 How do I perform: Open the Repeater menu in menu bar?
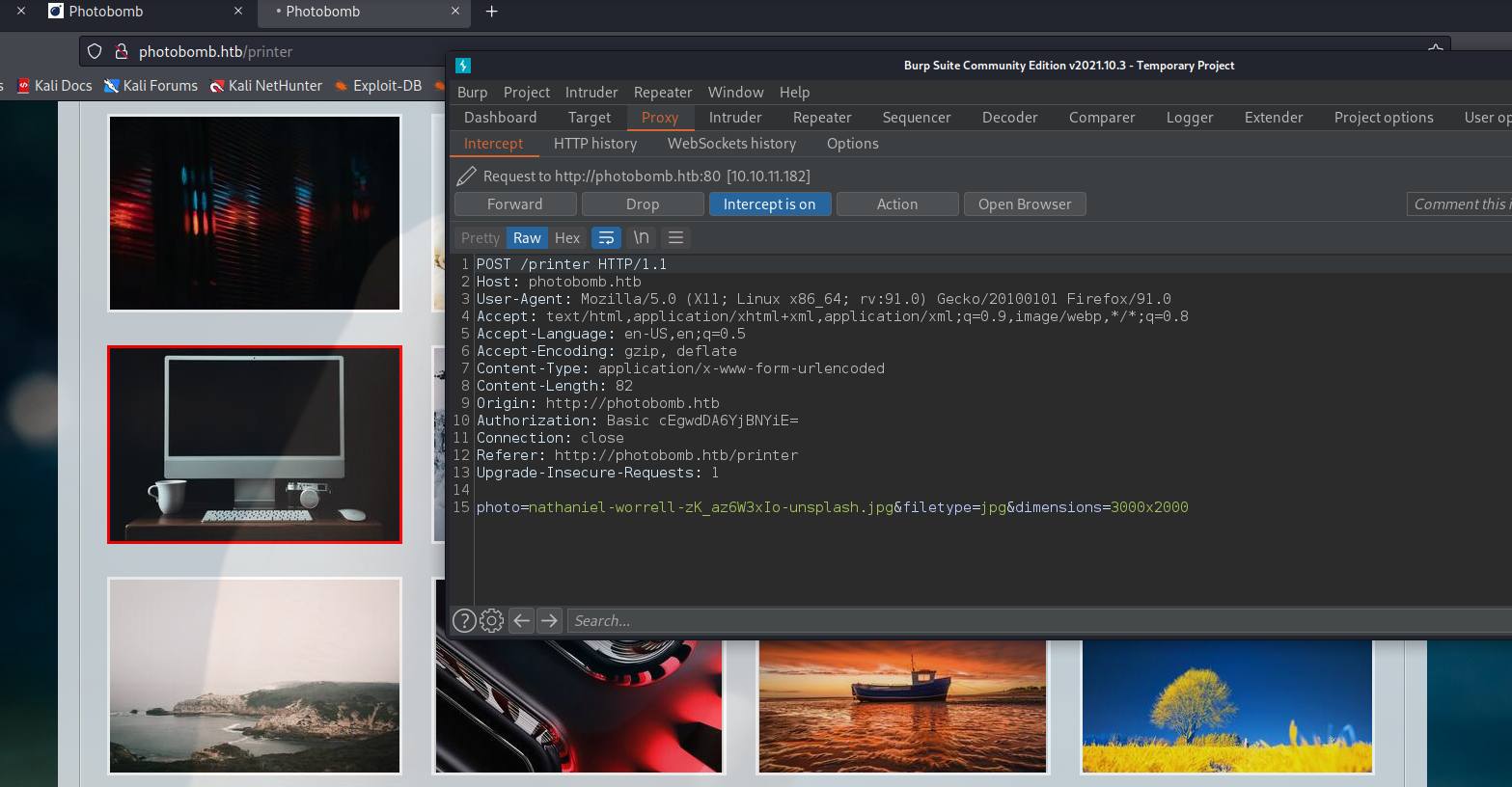[663, 93]
